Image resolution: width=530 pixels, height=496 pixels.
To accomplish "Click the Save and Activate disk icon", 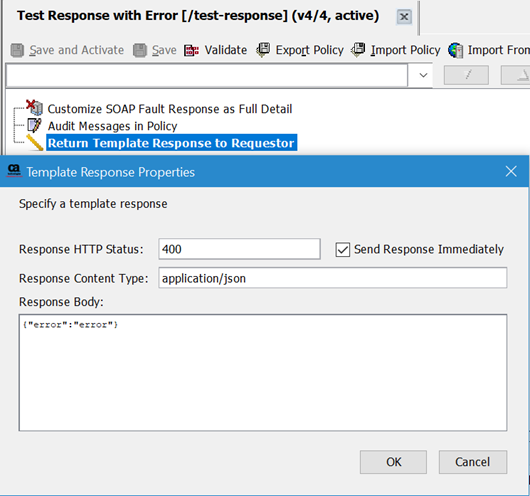I will point(17,50).
